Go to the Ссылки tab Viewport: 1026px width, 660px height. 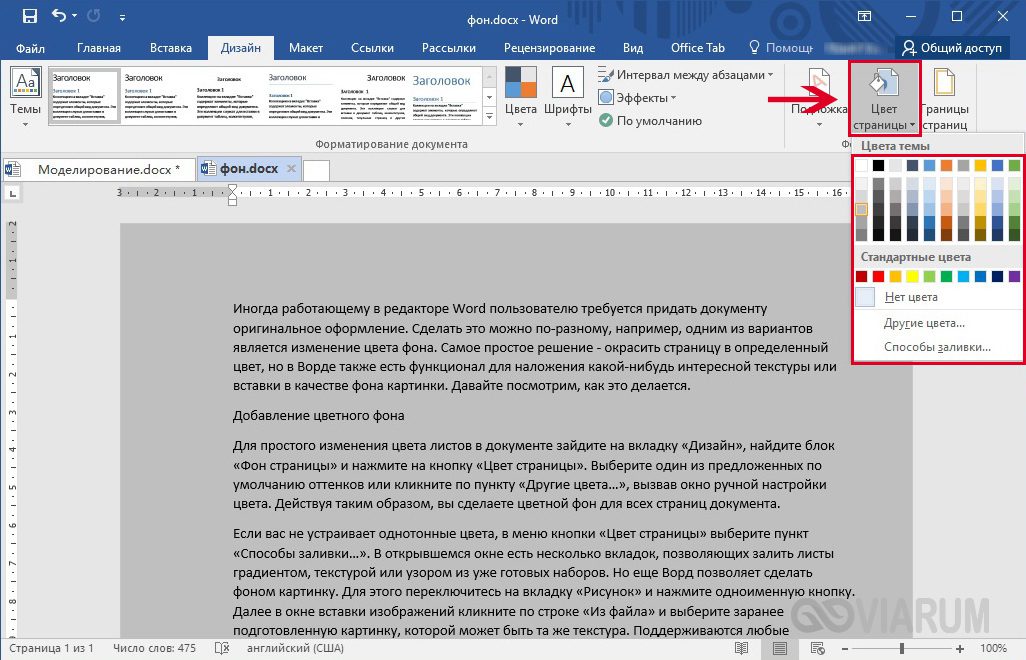point(372,48)
